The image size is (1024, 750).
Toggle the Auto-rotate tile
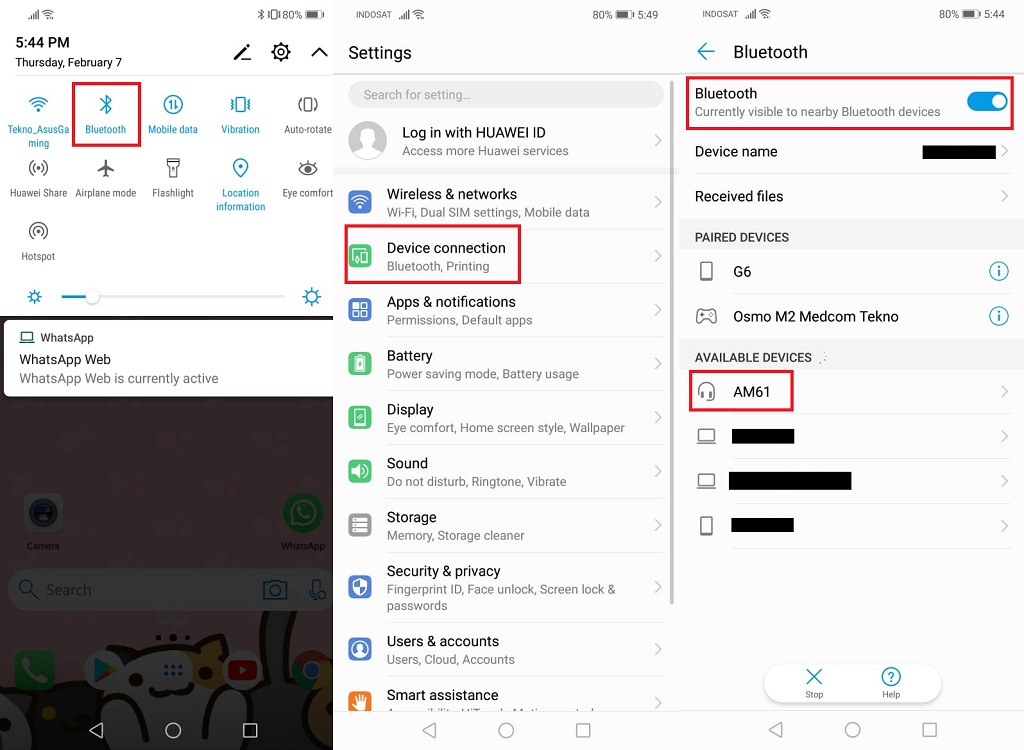pos(308,114)
